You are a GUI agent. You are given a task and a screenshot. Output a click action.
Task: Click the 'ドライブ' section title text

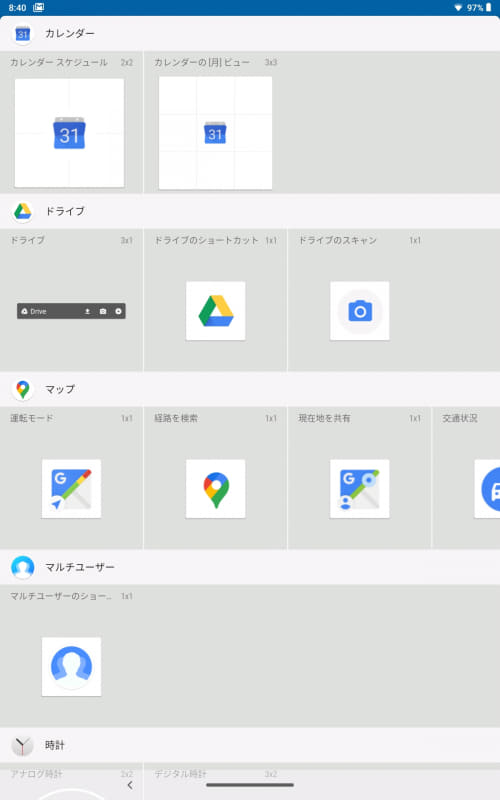coord(65,211)
